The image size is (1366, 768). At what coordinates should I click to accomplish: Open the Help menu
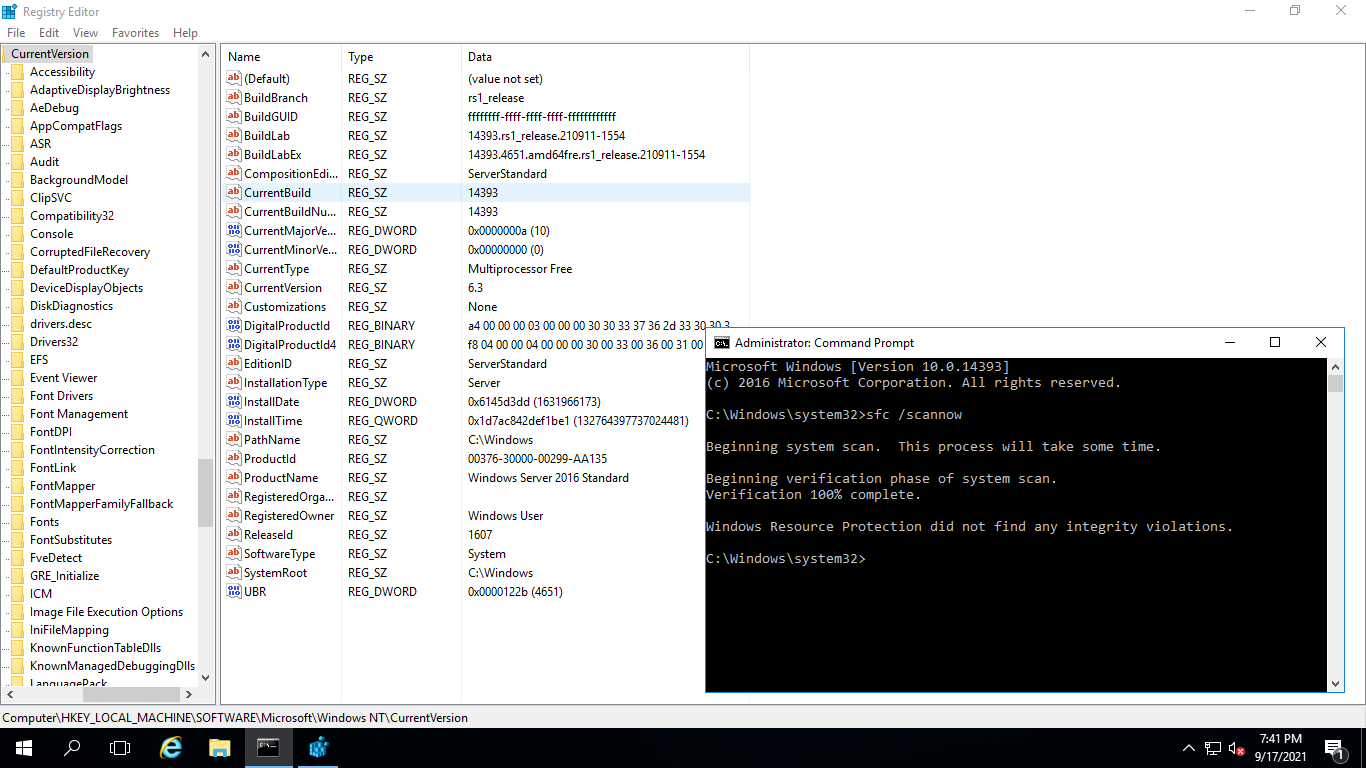185,33
